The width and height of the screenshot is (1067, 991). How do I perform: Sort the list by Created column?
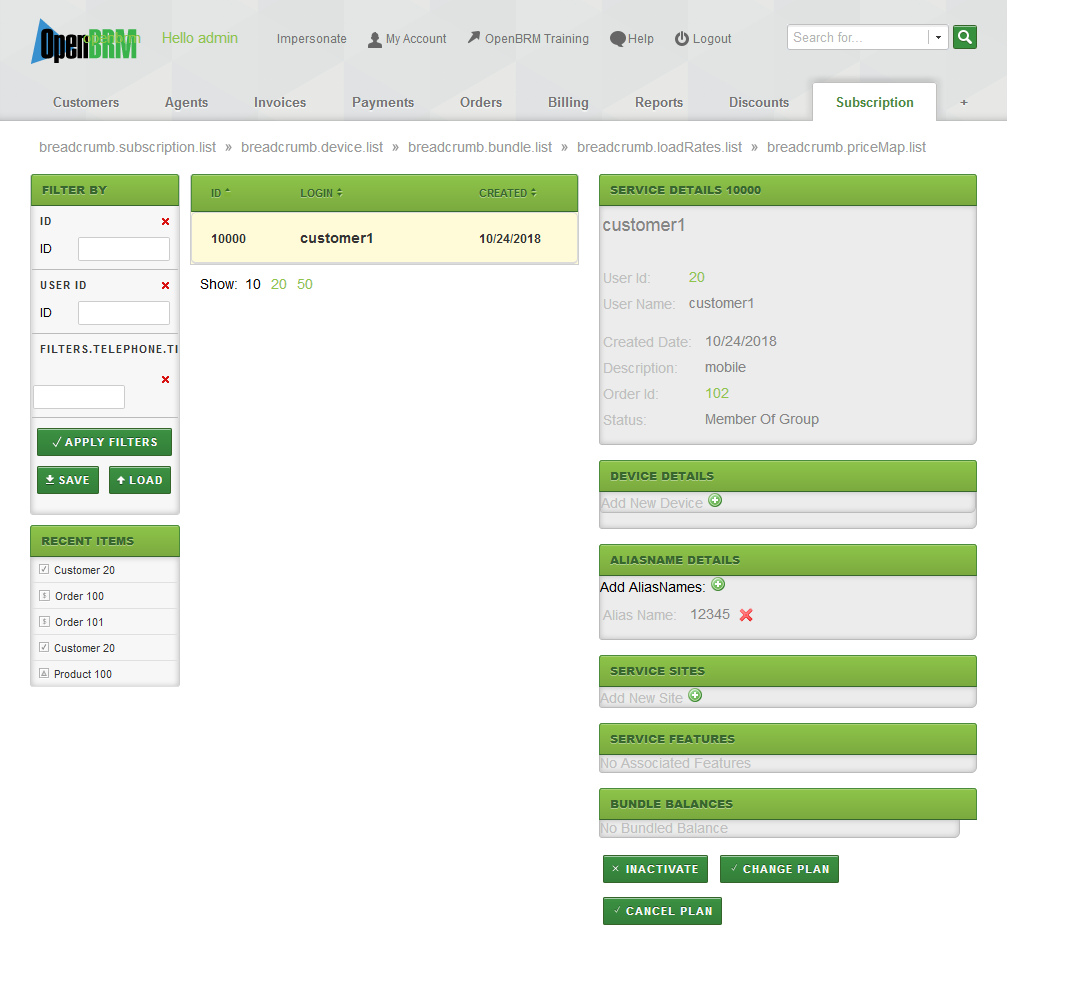(x=507, y=193)
